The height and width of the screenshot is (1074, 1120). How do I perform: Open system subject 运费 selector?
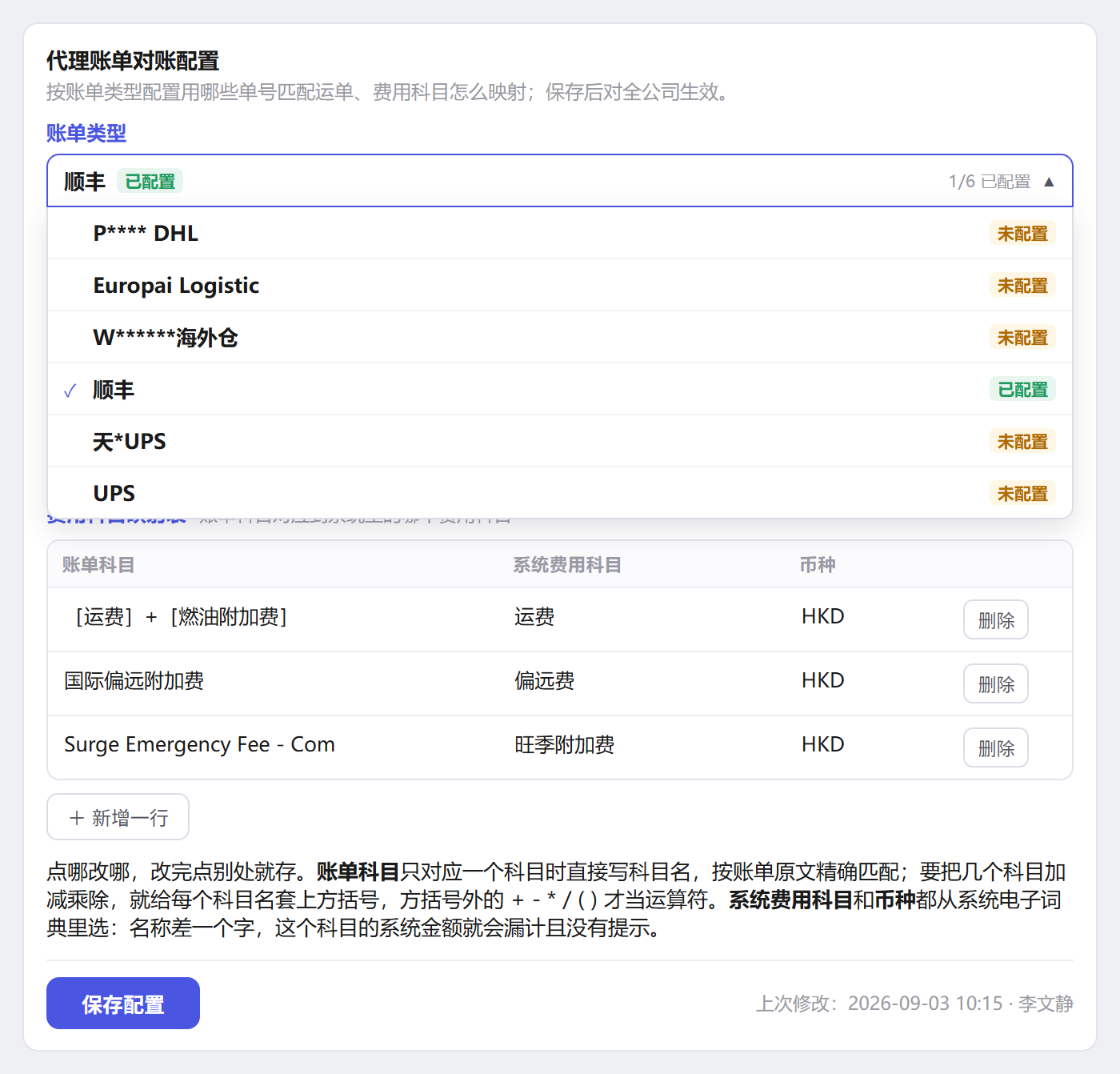534,617
